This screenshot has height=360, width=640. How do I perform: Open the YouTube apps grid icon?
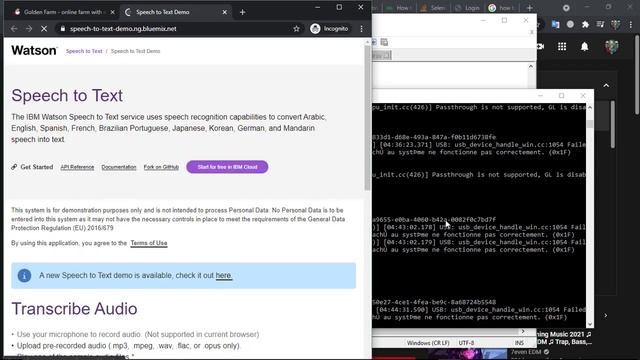(562, 47)
